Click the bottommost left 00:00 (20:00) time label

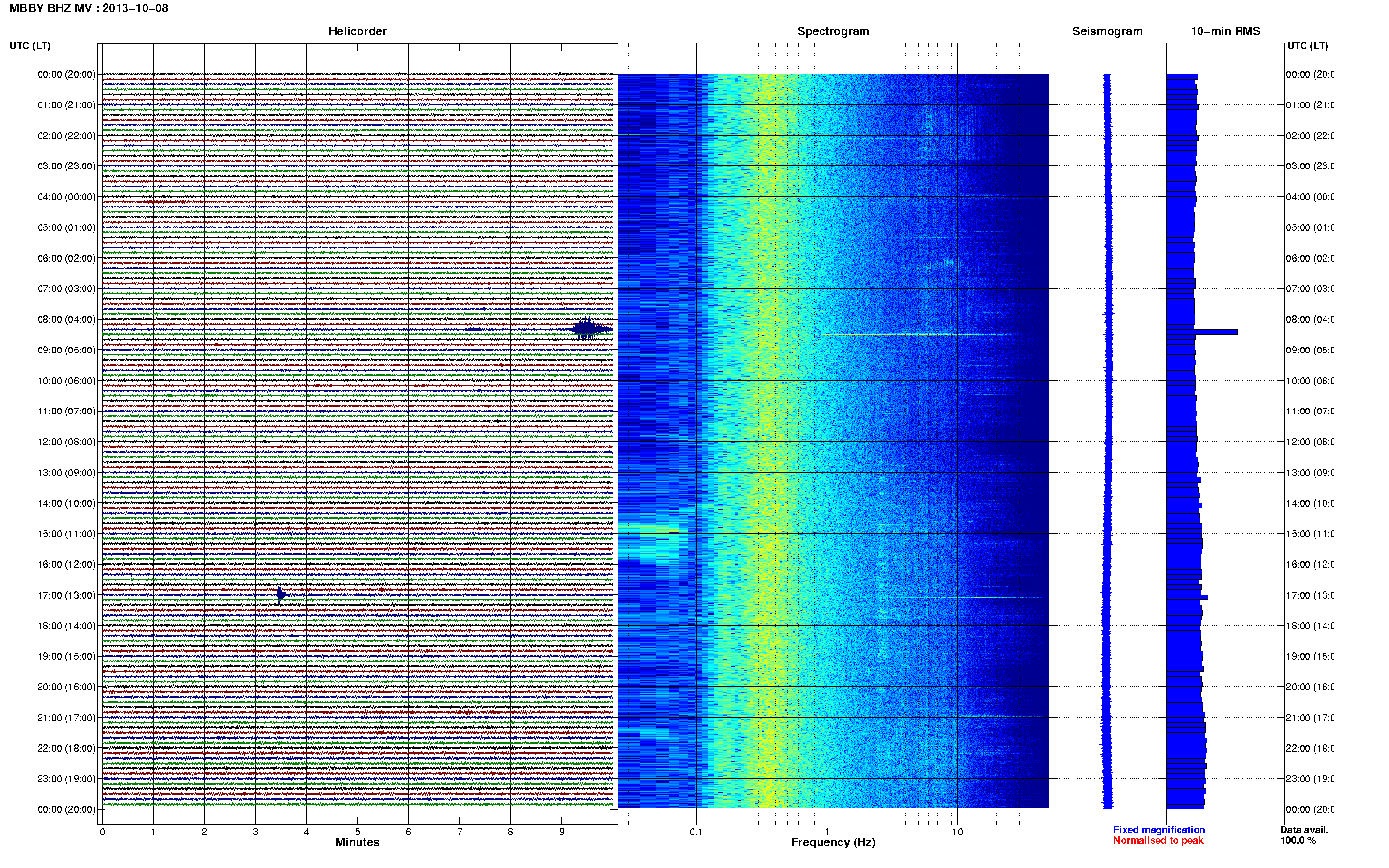[x=66, y=809]
